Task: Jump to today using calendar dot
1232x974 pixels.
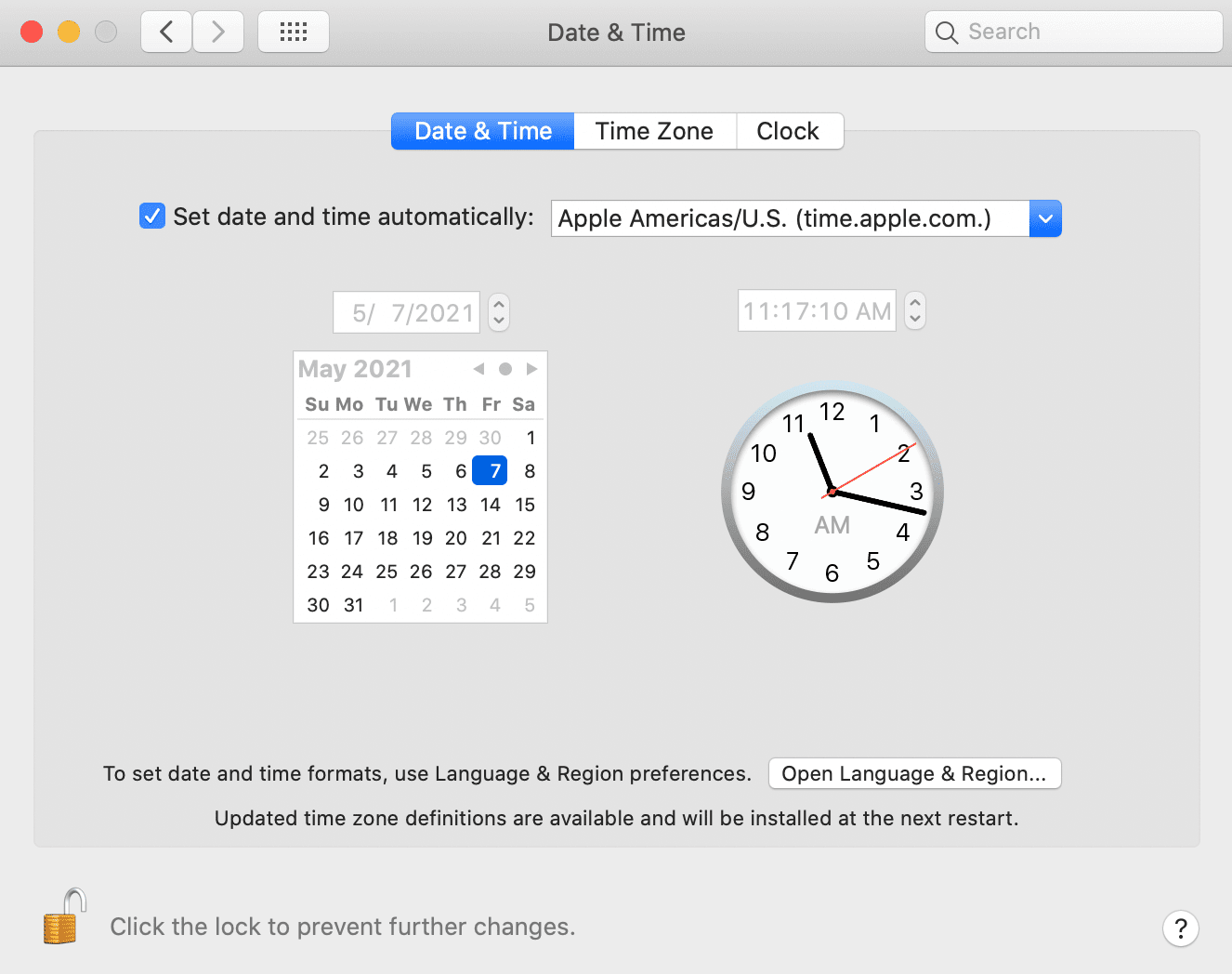Action: 505,369
